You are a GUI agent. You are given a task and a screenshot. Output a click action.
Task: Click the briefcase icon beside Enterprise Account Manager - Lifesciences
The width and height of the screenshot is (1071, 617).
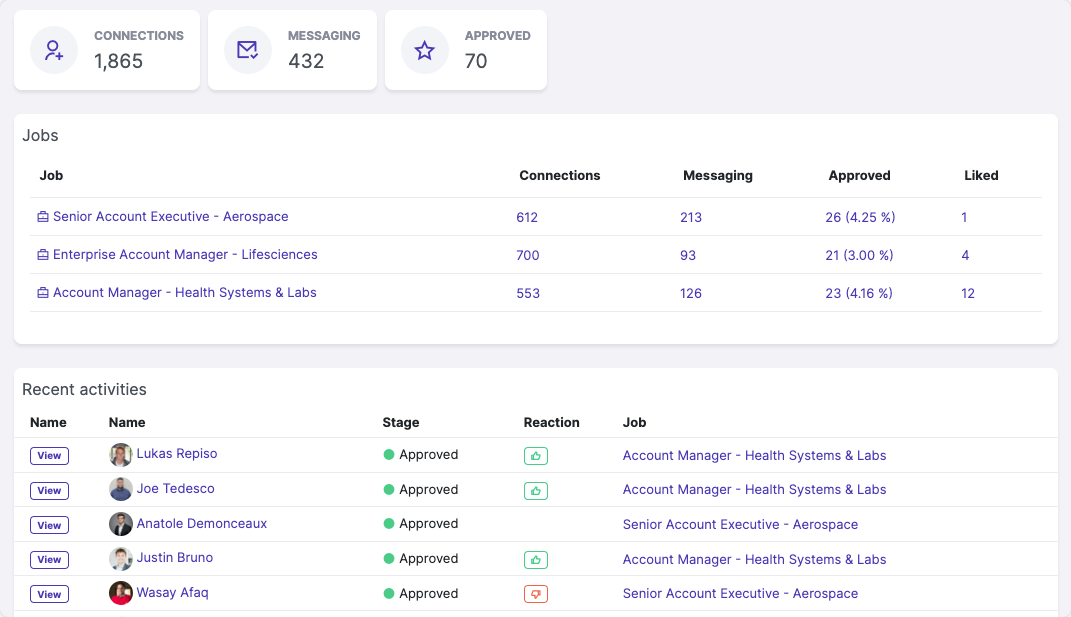click(42, 254)
